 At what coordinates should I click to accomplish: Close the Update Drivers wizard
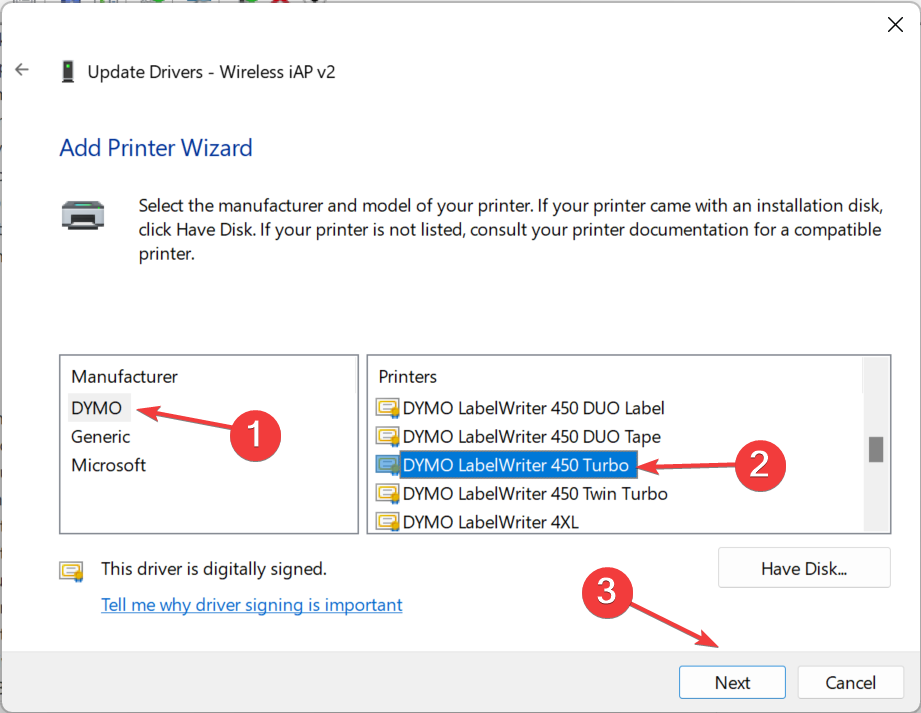click(895, 24)
